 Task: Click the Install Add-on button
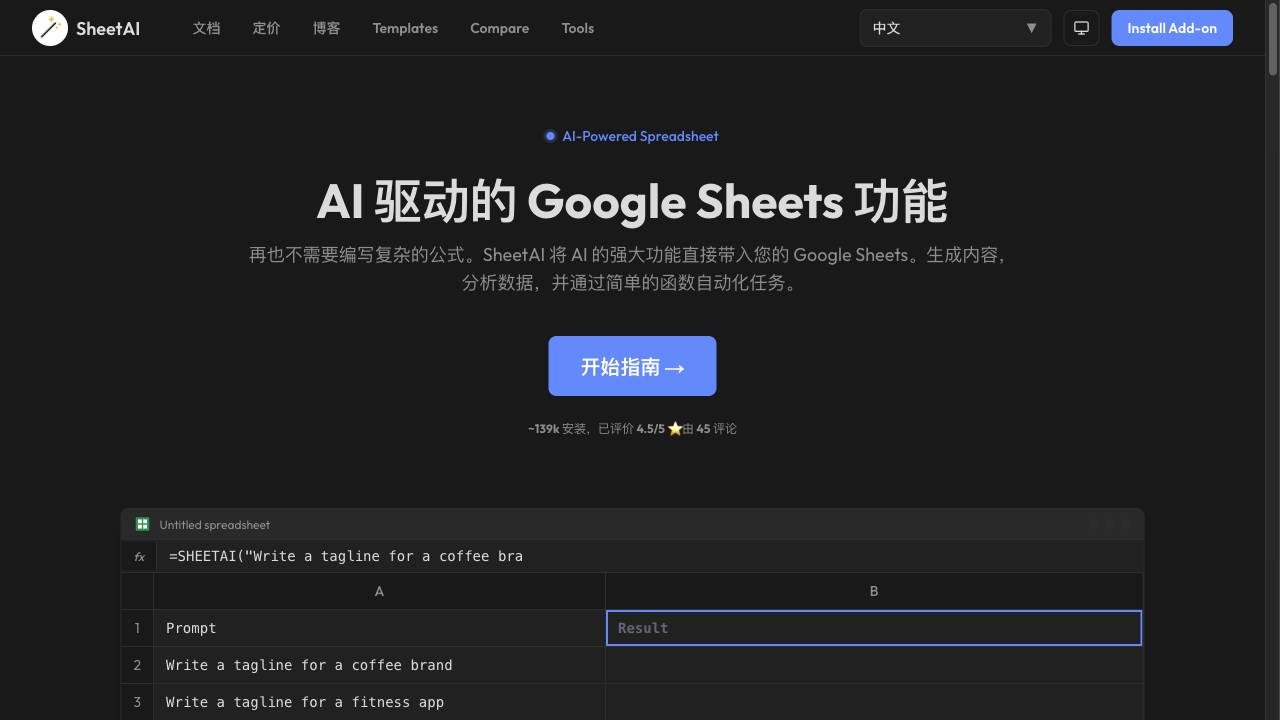click(x=1172, y=28)
